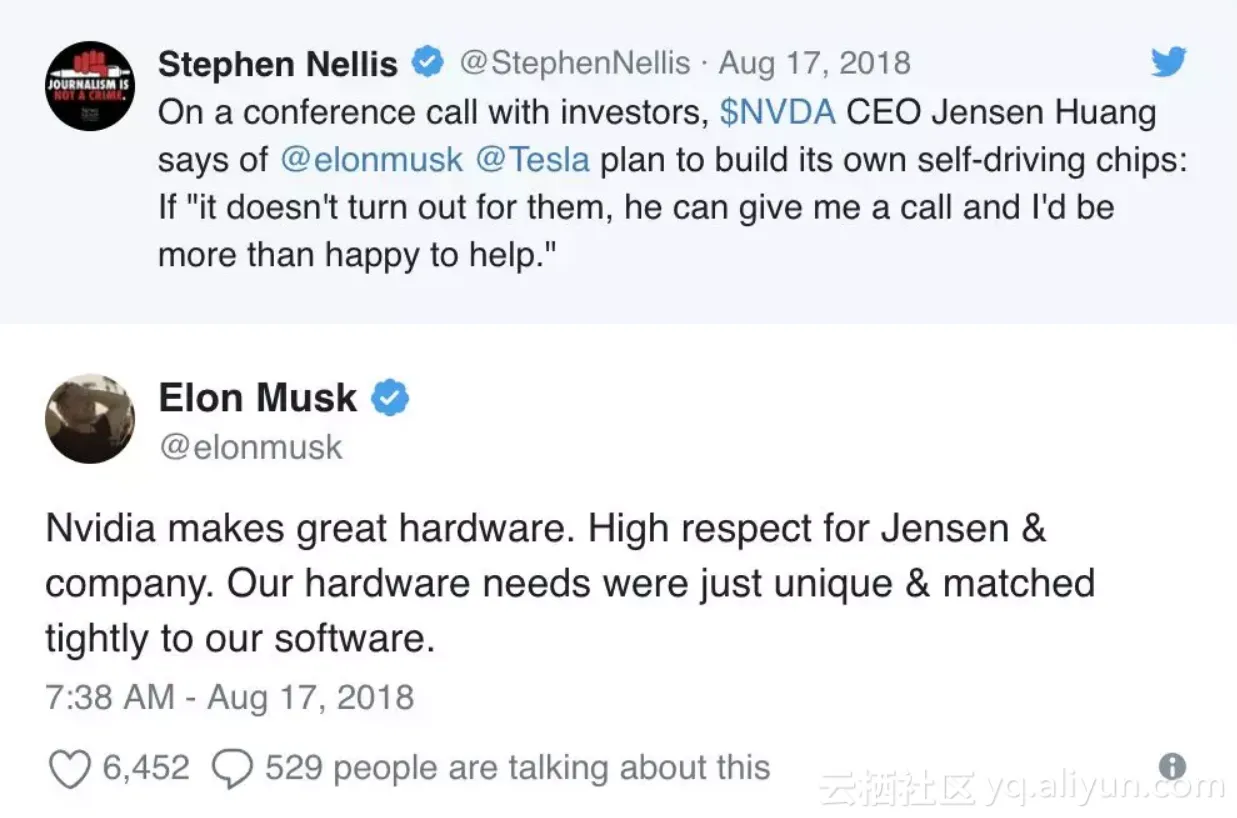
Task: Open '529 people are talking about this'
Action: (x=517, y=768)
